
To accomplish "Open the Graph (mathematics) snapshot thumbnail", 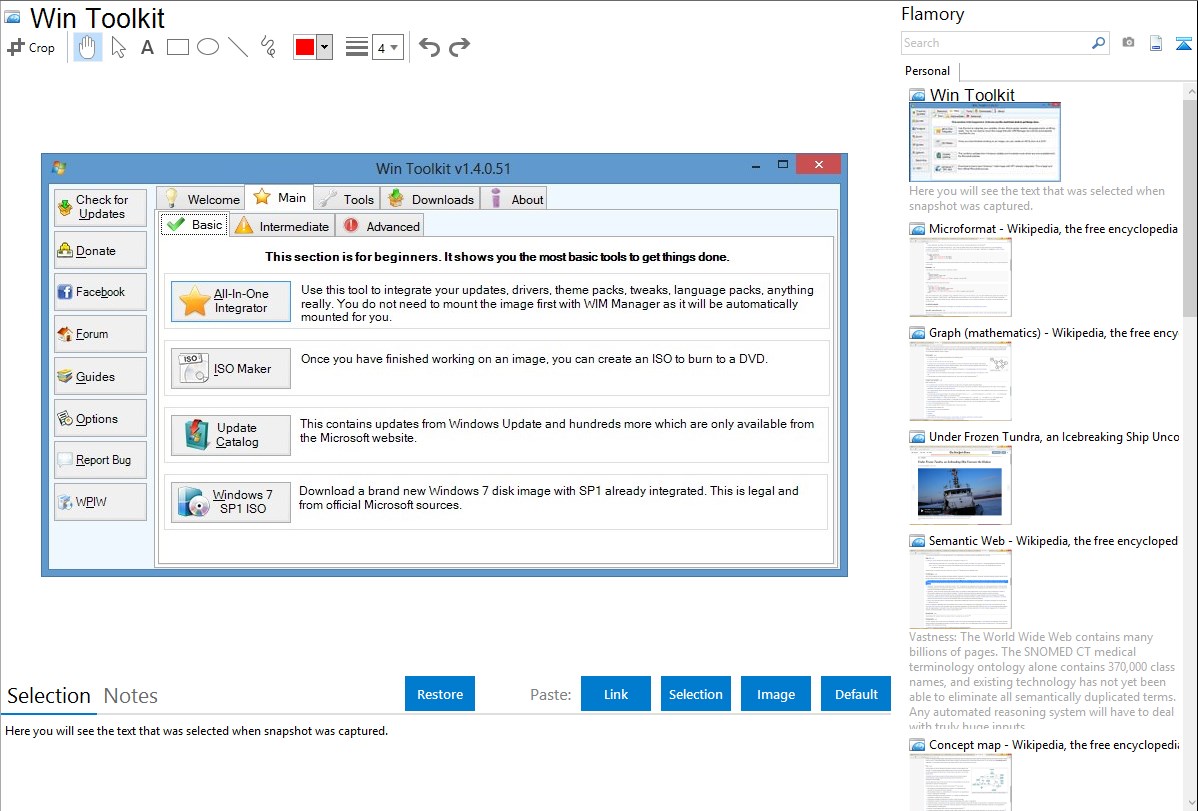I will (x=960, y=381).
